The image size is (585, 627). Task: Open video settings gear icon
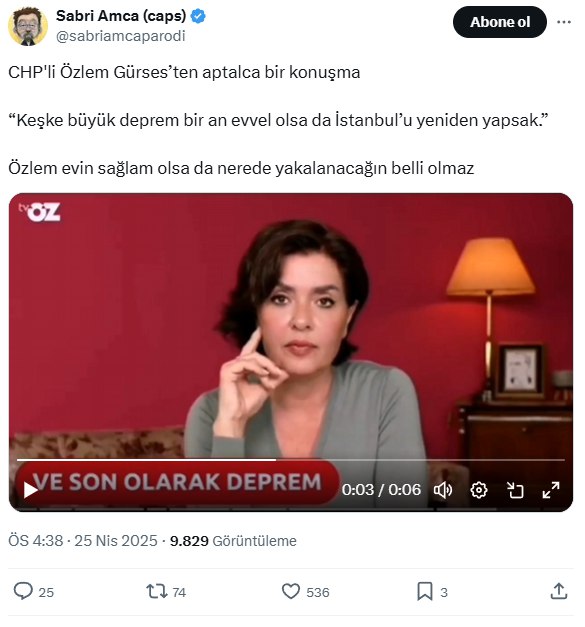tap(479, 490)
